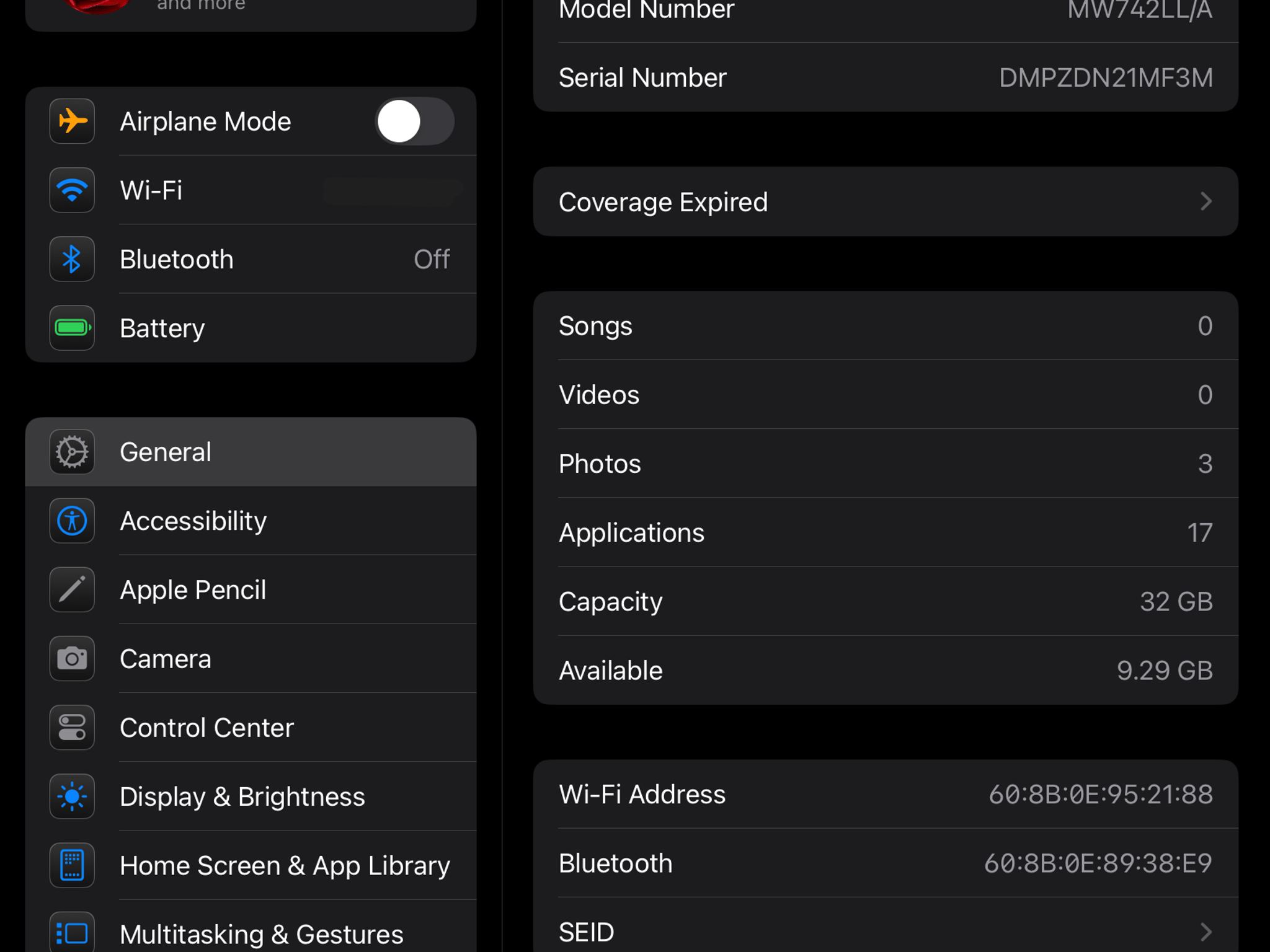Tap the Photos row label
This screenshot has height=952, width=1270.
600,464
